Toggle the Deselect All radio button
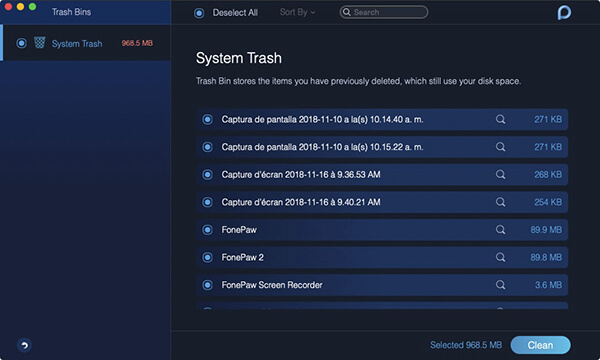Image resolution: width=600 pixels, height=360 pixels. click(199, 13)
